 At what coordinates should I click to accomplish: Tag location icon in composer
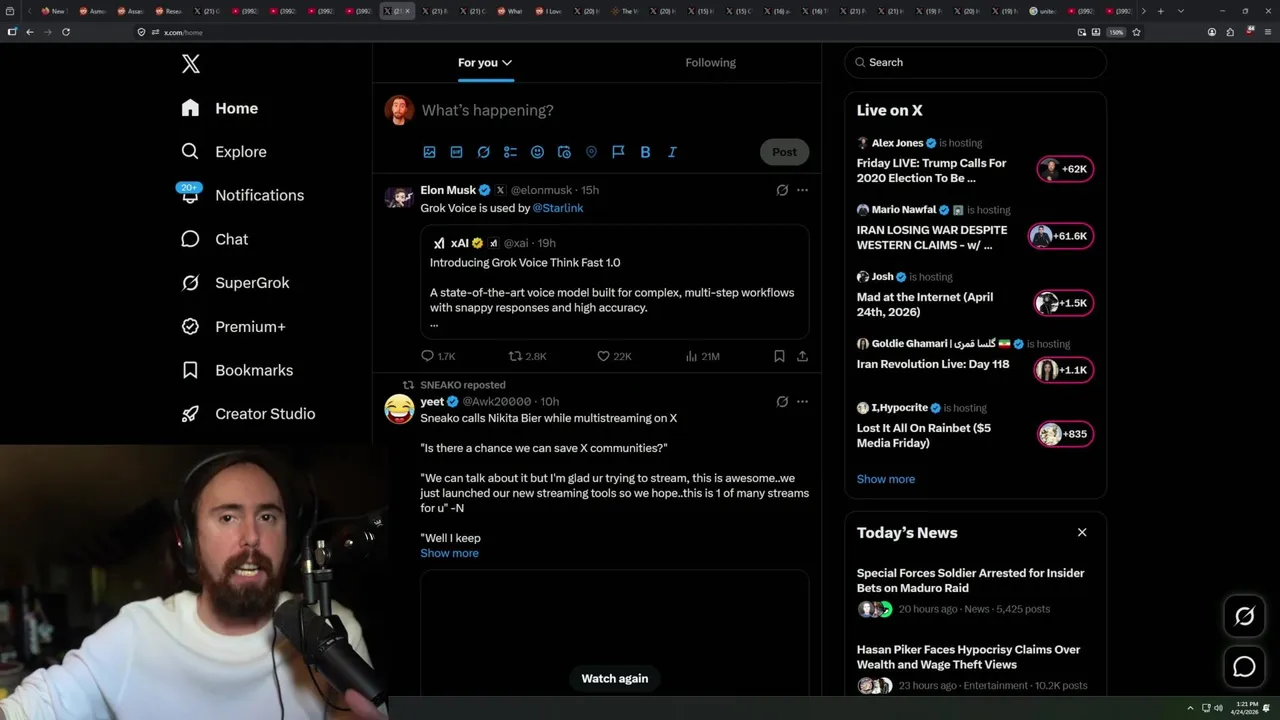(x=591, y=152)
